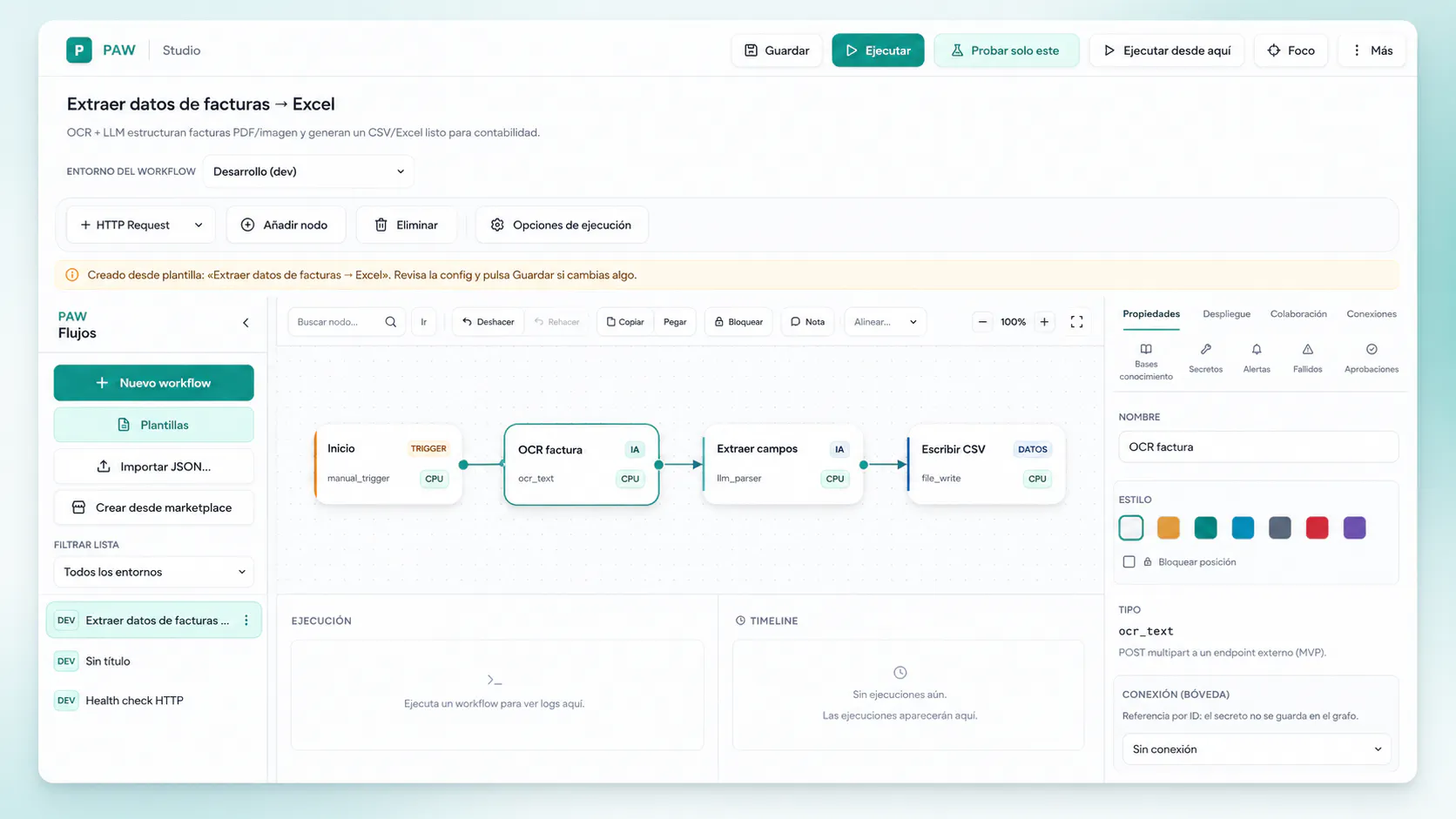This screenshot has width=1456, height=819.
Task: Select the orange style swatch
Action: click(x=1169, y=527)
